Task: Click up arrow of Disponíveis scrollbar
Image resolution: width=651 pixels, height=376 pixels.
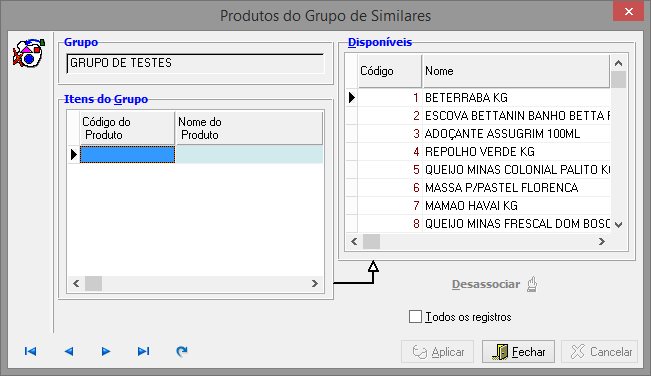Action: (618, 63)
